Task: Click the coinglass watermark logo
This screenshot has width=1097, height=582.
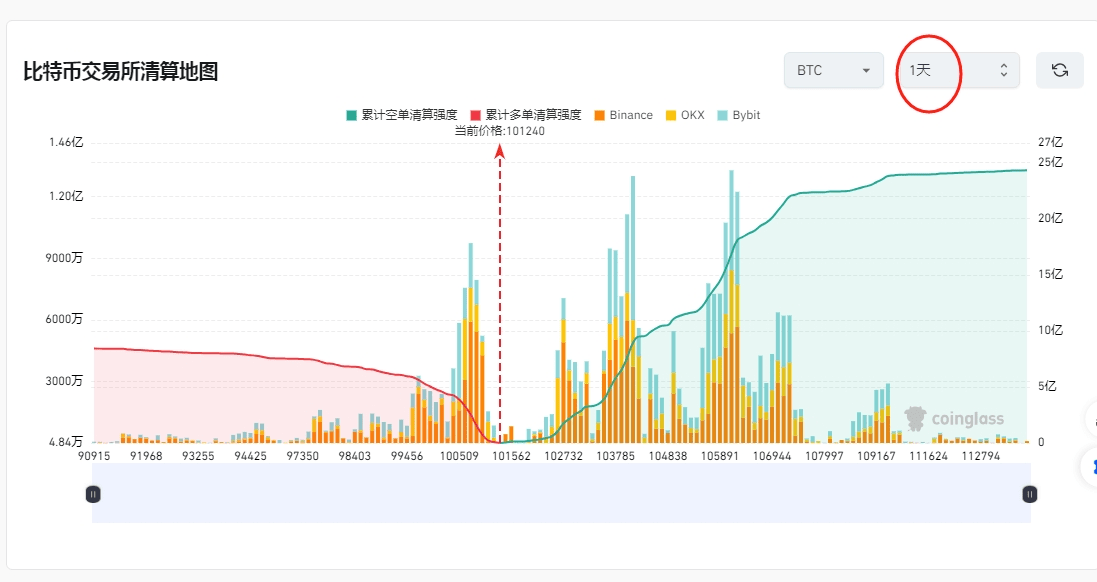Action: pos(954,418)
